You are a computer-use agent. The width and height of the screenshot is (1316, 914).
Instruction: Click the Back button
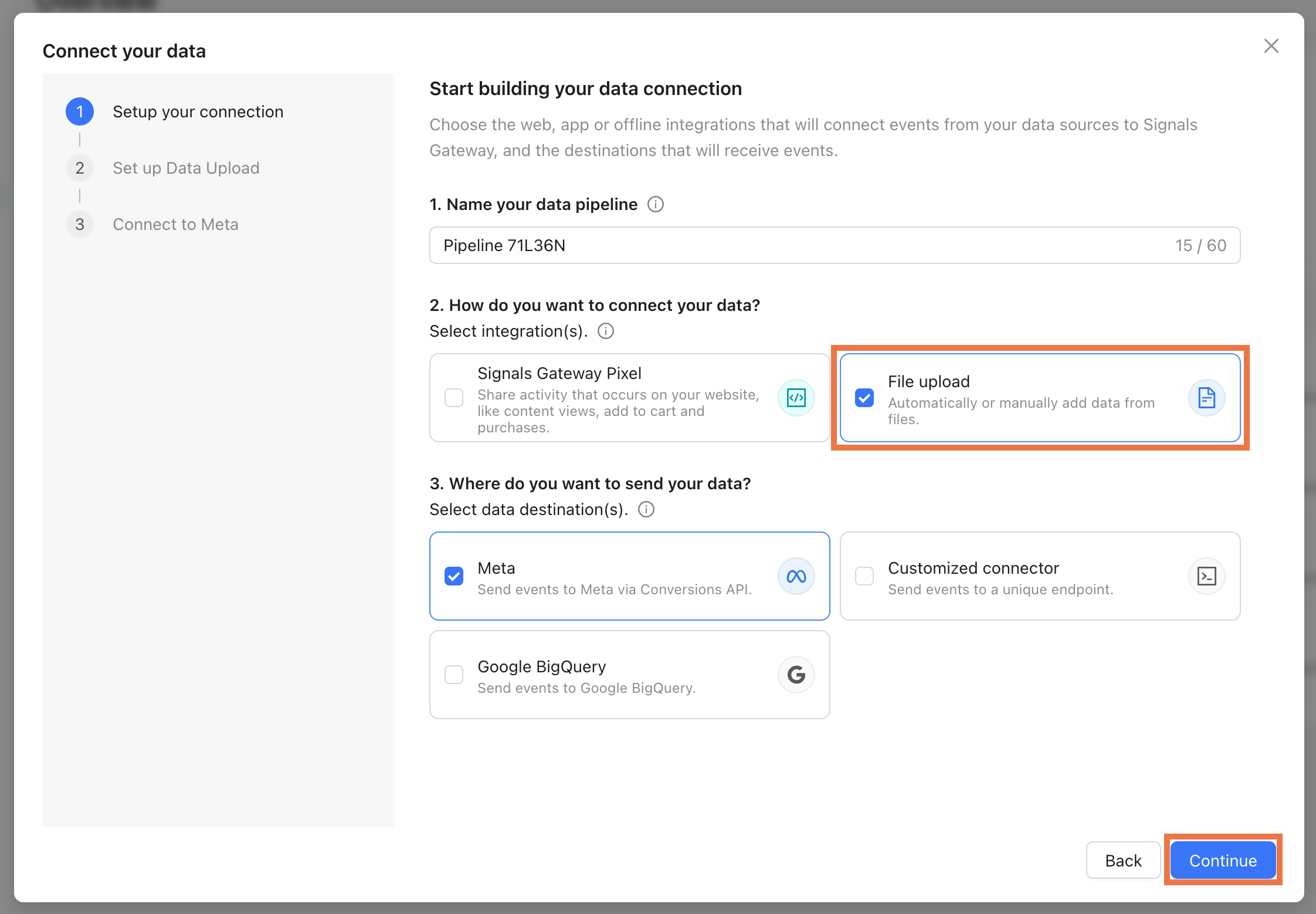1123,860
